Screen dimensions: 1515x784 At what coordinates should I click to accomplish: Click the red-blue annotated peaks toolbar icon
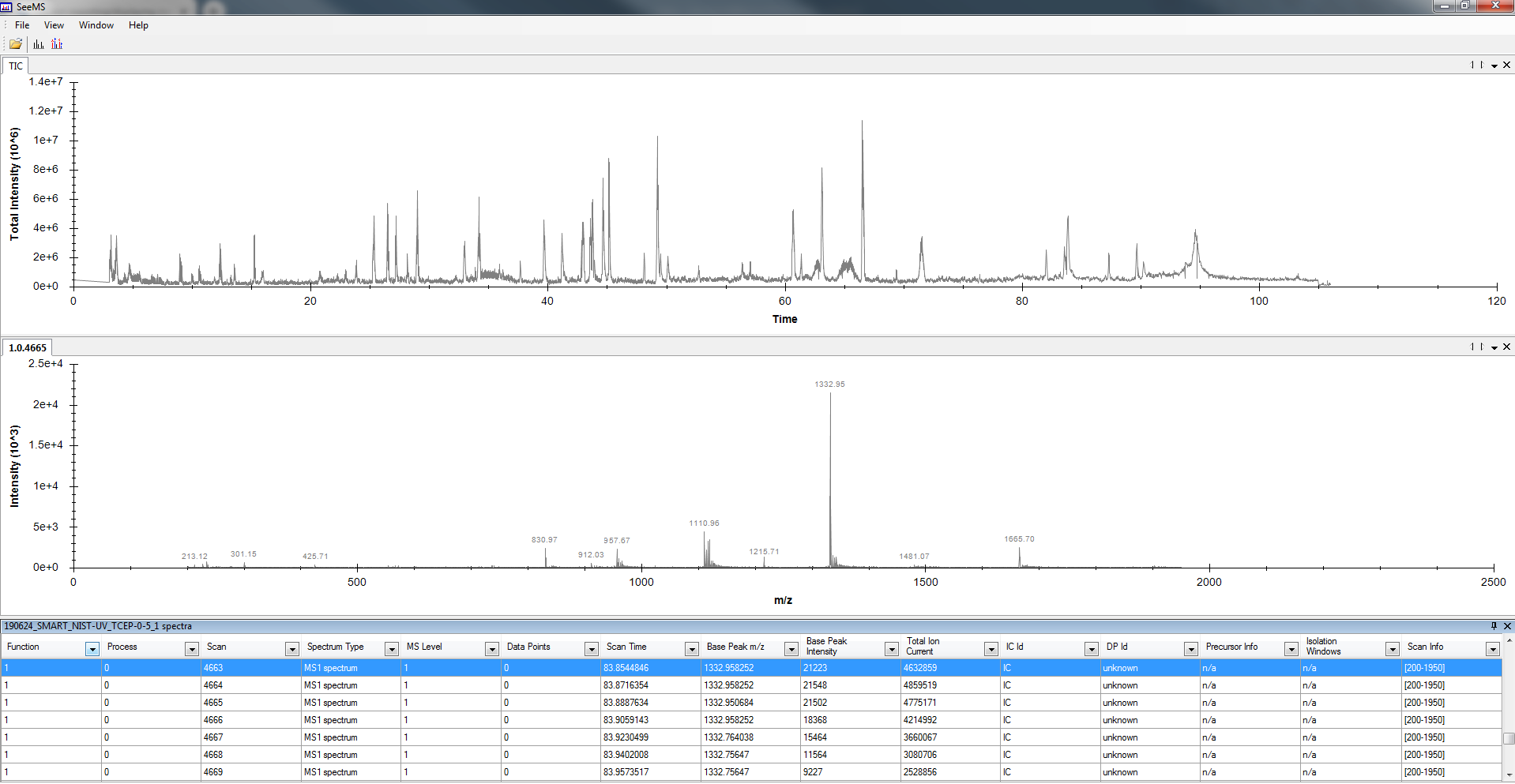pyautogui.click(x=57, y=44)
